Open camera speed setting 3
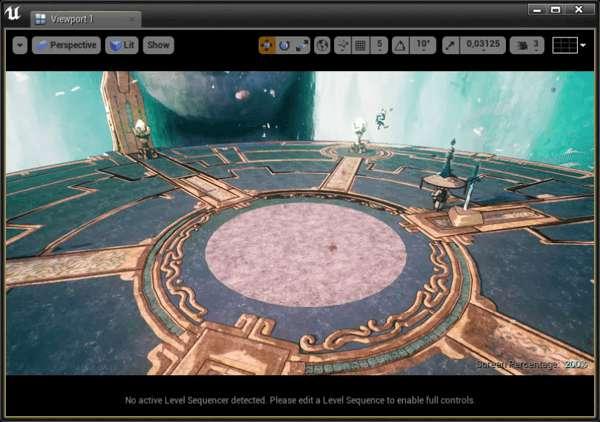Image resolution: width=600 pixels, height=422 pixels. pyautogui.click(x=527, y=46)
